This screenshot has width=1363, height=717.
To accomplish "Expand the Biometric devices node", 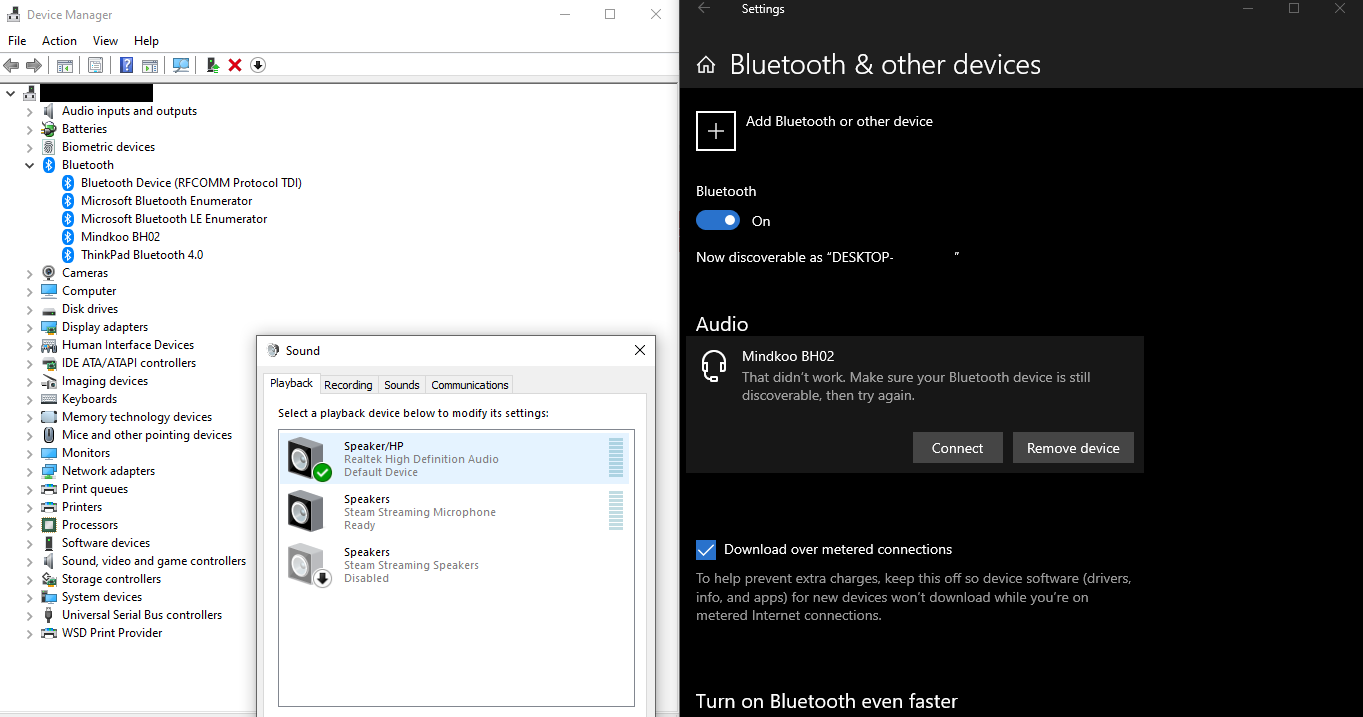I will pos(30,147).
